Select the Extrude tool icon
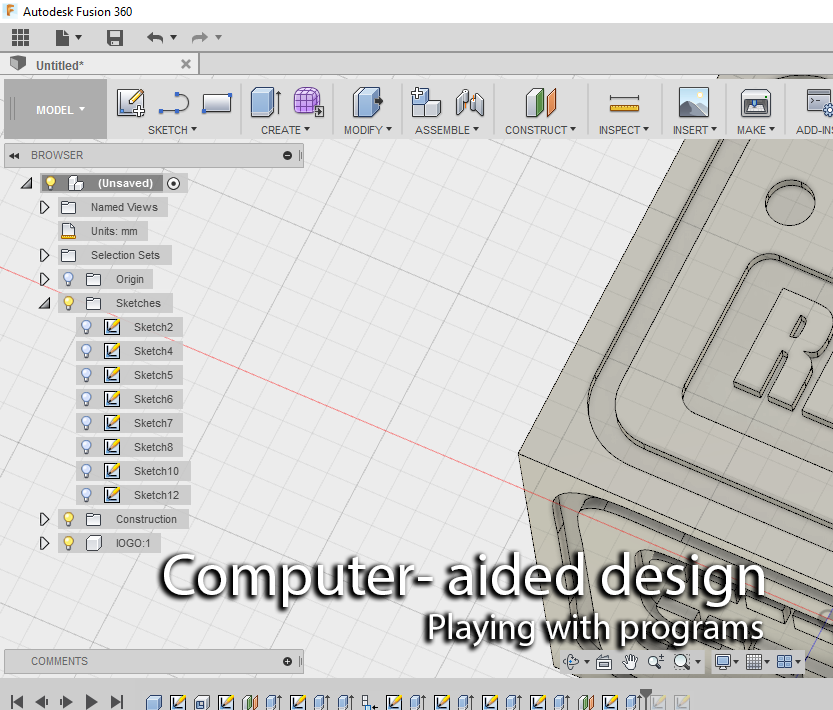The height and width of the screenshot is (710, 833). (266, 102)
